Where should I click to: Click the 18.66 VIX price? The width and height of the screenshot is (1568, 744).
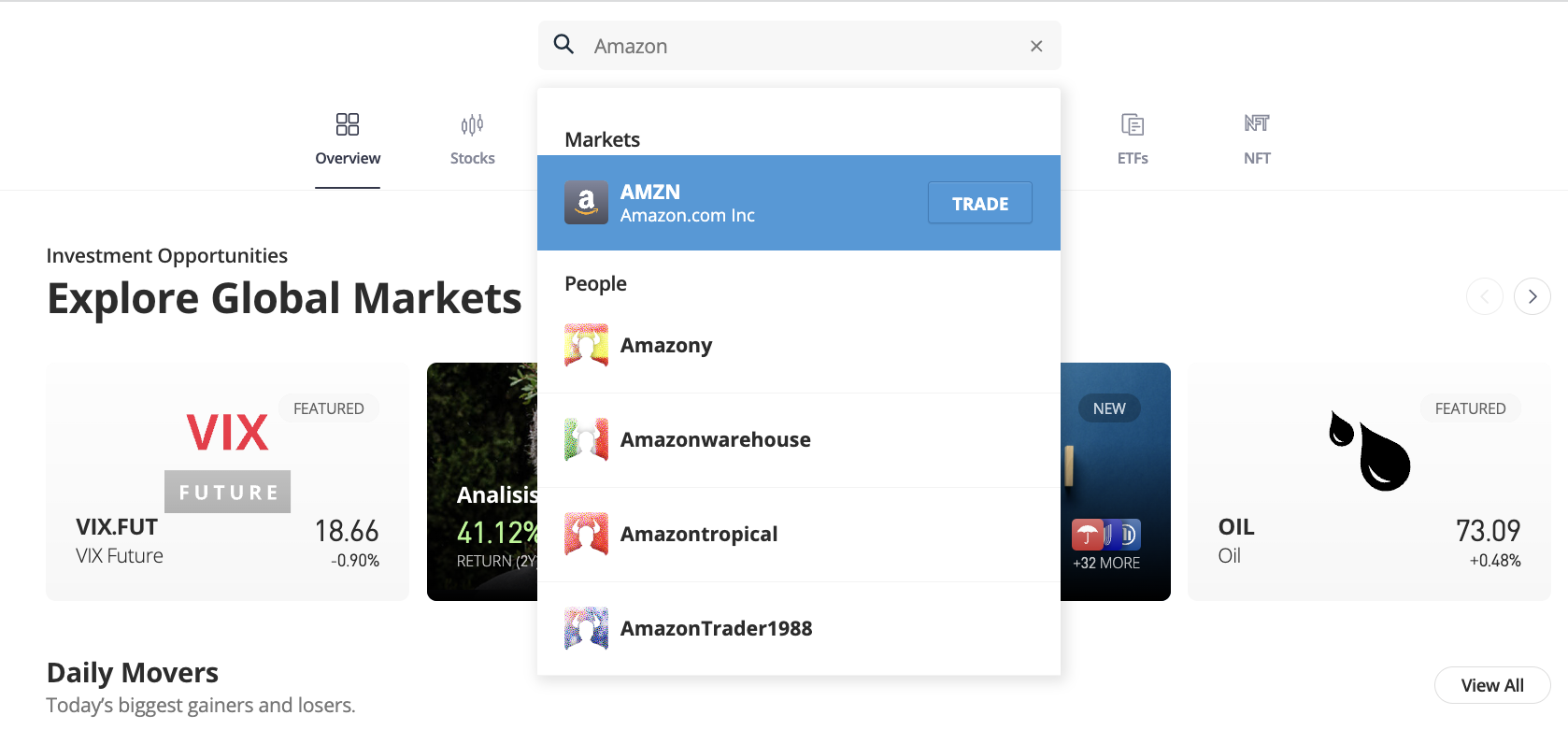[x=347, y=531]
